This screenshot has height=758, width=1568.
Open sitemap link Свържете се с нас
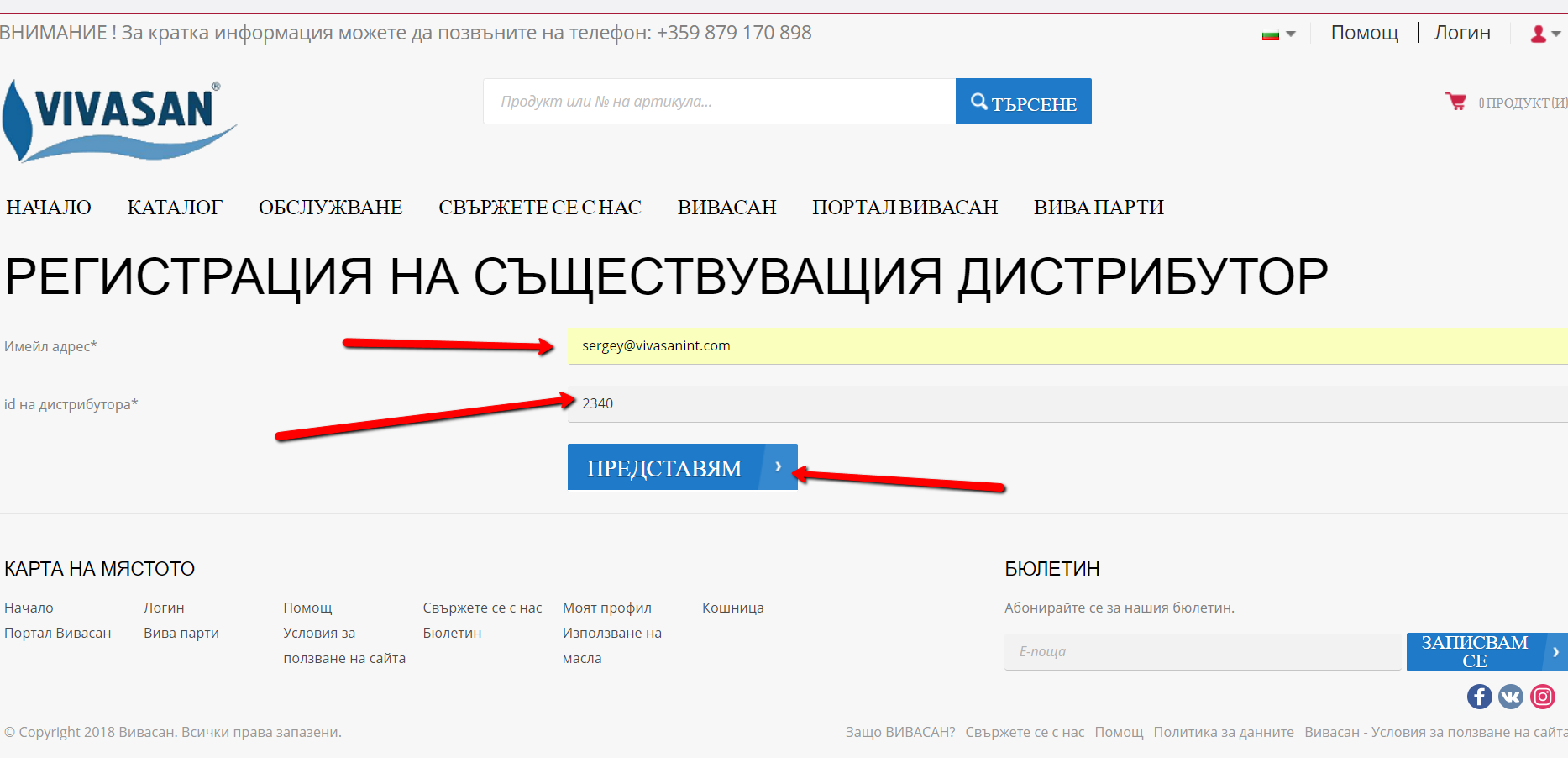482,608
